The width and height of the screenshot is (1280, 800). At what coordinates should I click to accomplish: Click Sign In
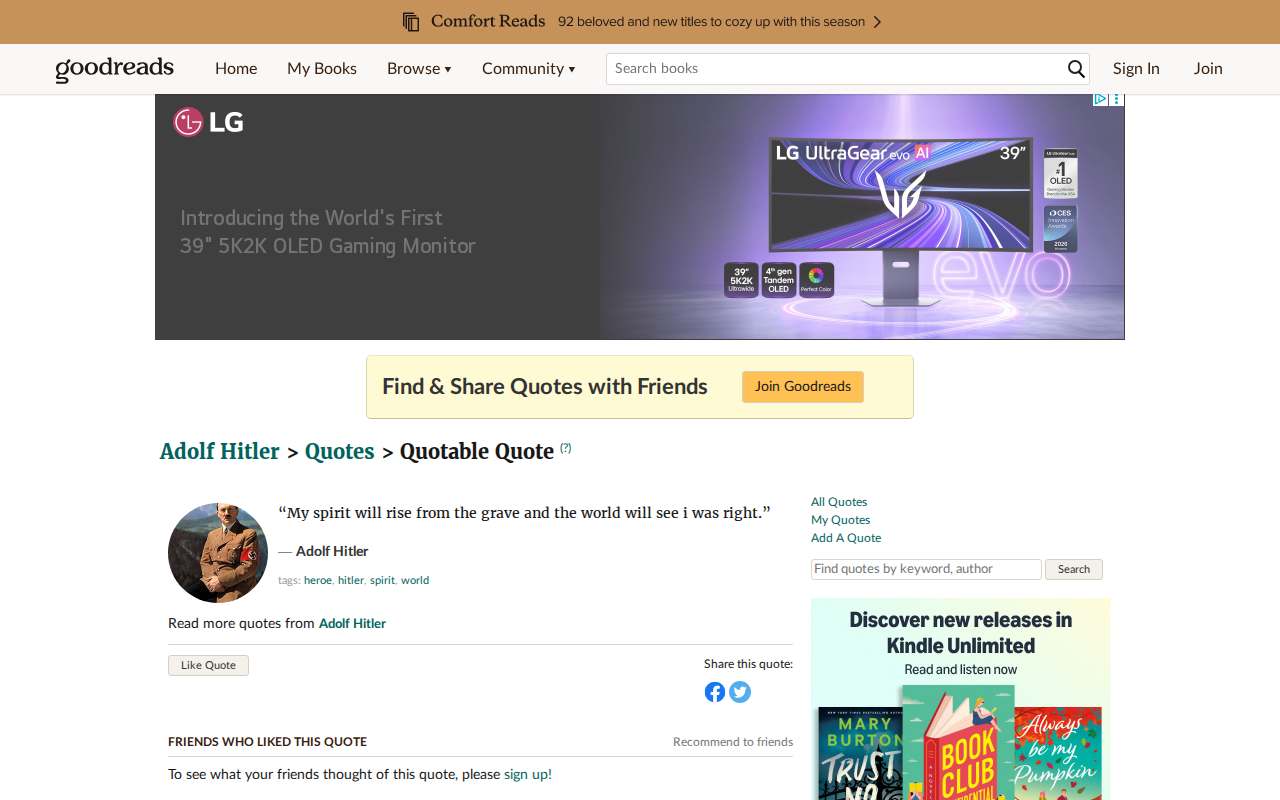click(x=1136, y=69)
